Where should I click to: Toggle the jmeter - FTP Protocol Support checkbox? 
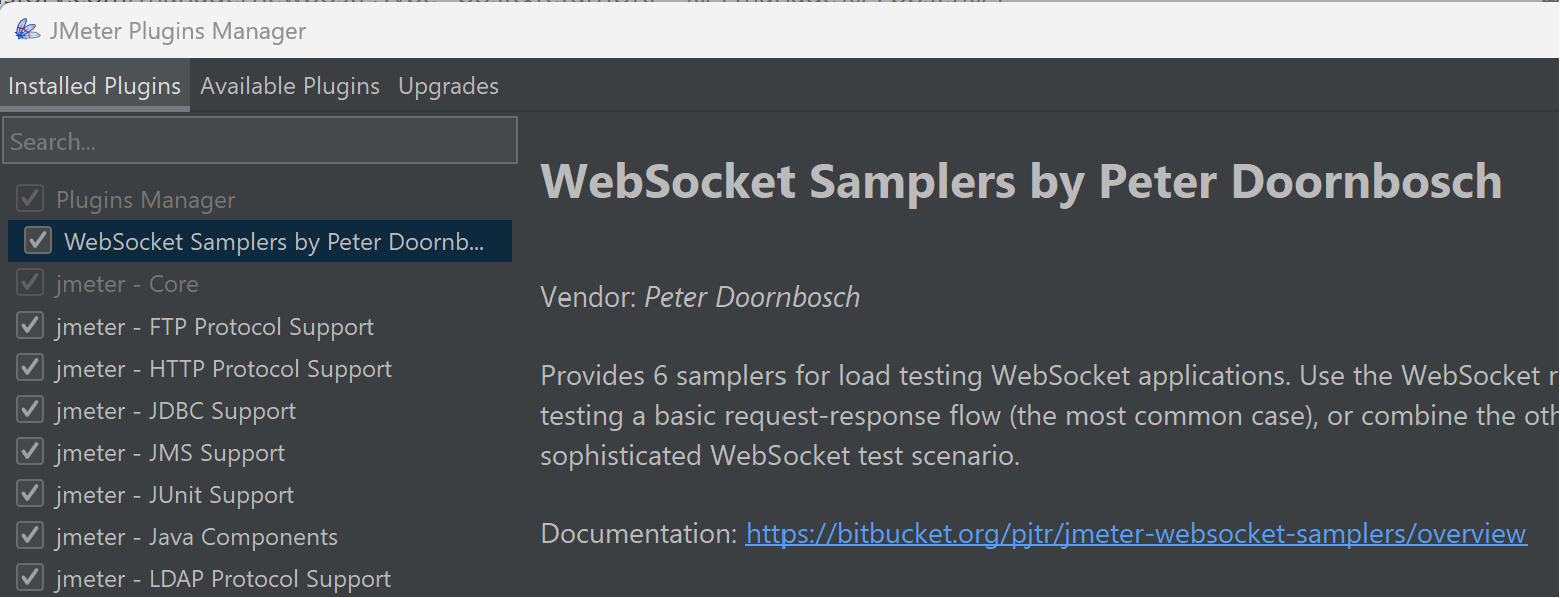pyautogui.click(x=30, y=326)
